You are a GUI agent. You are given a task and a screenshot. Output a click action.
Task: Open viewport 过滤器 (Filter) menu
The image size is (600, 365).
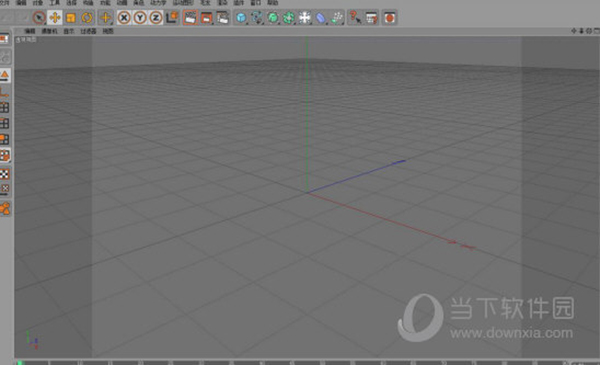[x=88, y=31]
